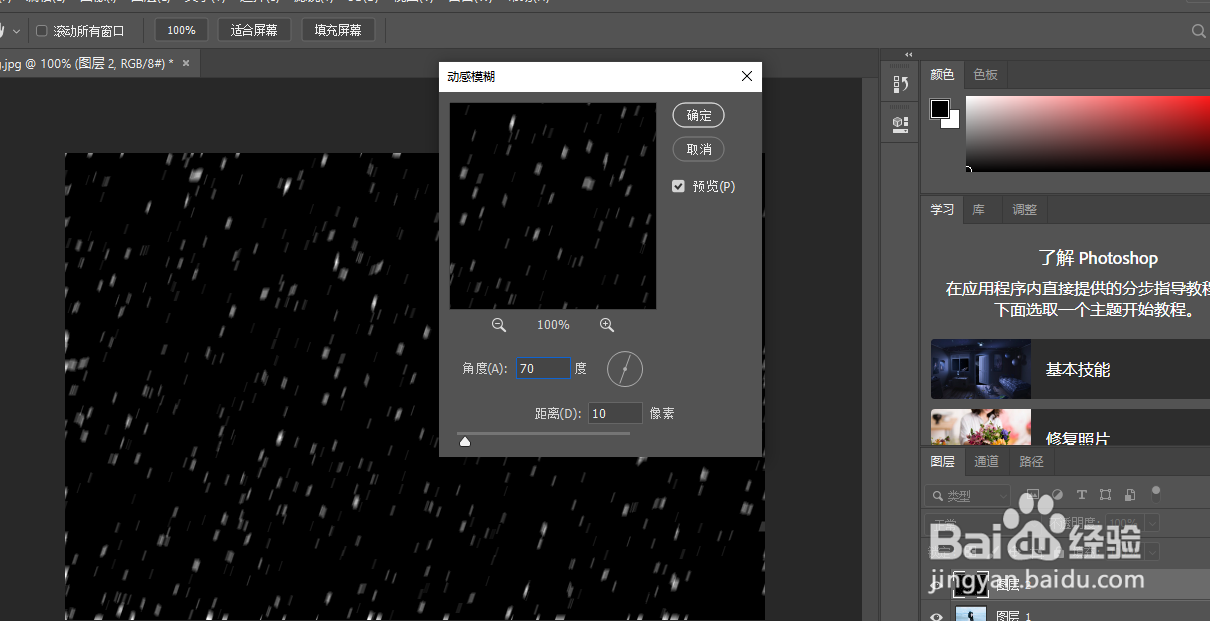Click the 确定 button in the blur dialog
Viewport: 1210px width, 621px height.
click(698, 115)
